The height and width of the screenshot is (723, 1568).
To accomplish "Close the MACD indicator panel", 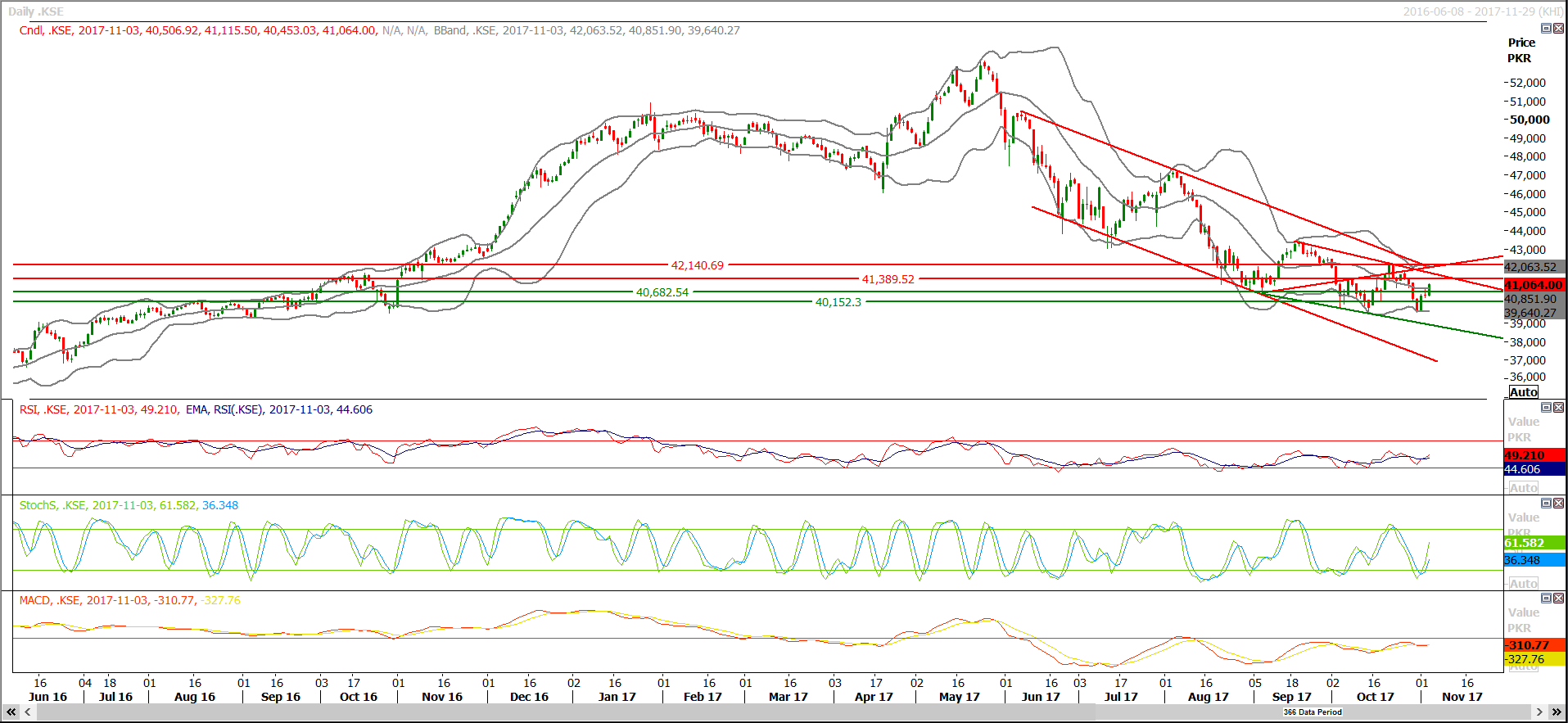I will coord(1558,599).
